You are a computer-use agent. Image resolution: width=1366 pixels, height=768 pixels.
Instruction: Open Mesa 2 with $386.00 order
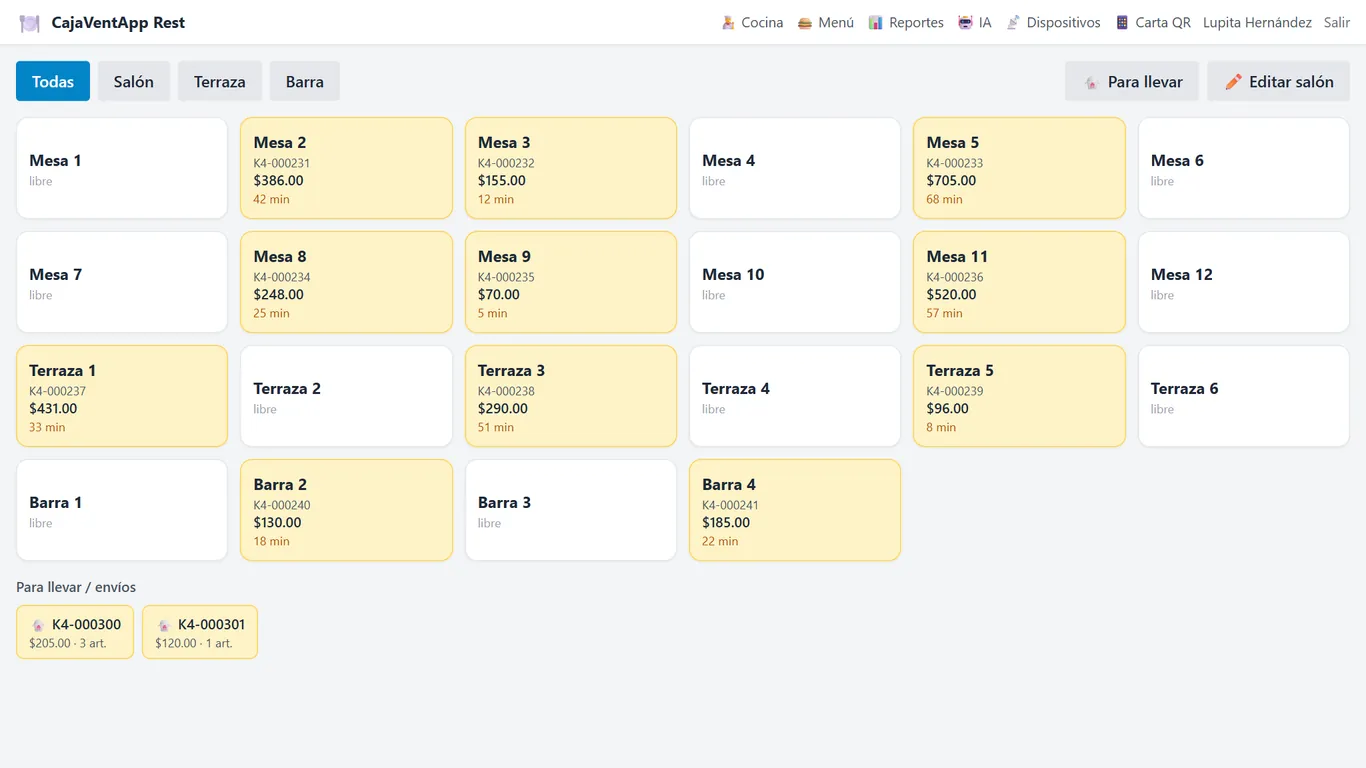click(x=346, y=168)
